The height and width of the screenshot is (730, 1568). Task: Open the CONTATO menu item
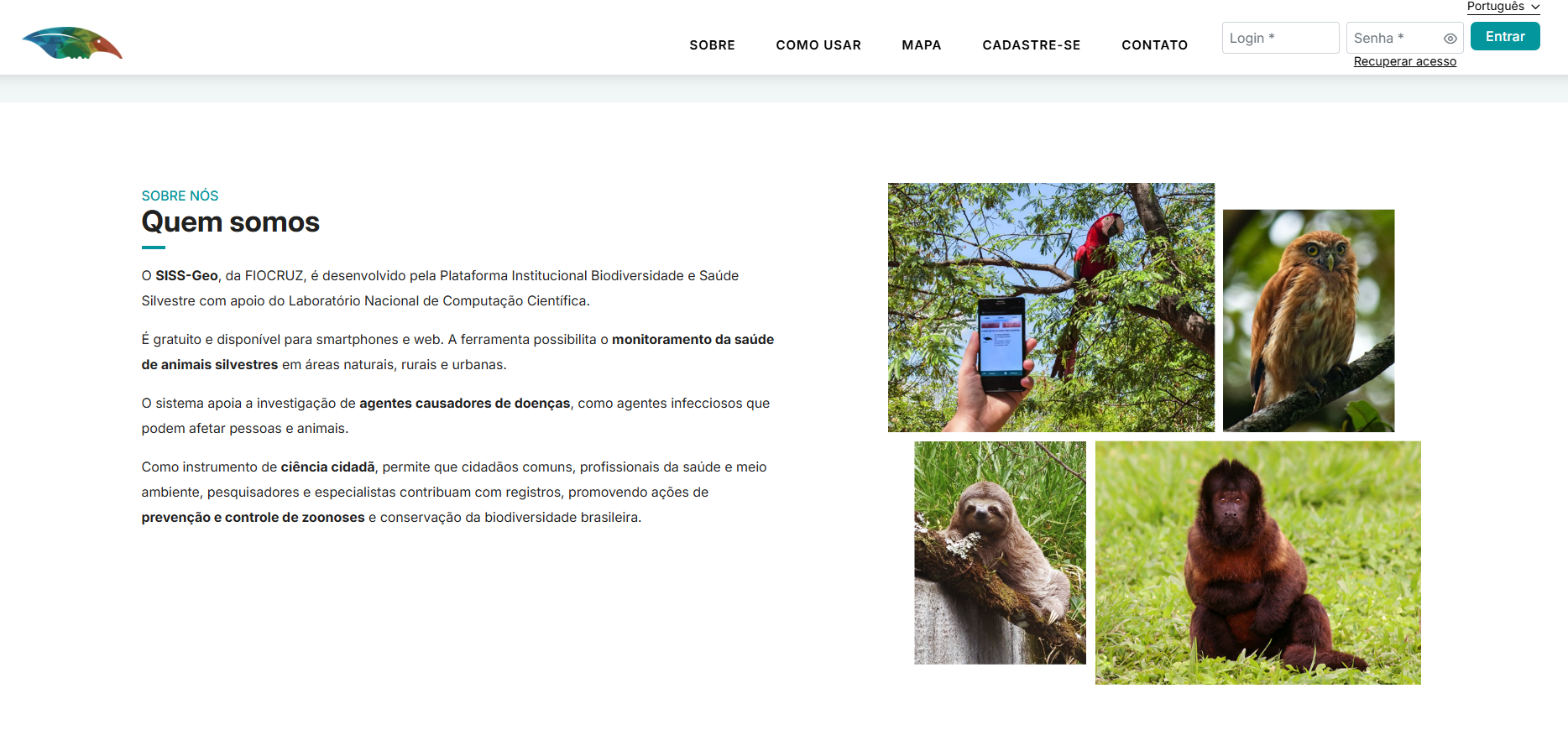tap(1154, 45)
